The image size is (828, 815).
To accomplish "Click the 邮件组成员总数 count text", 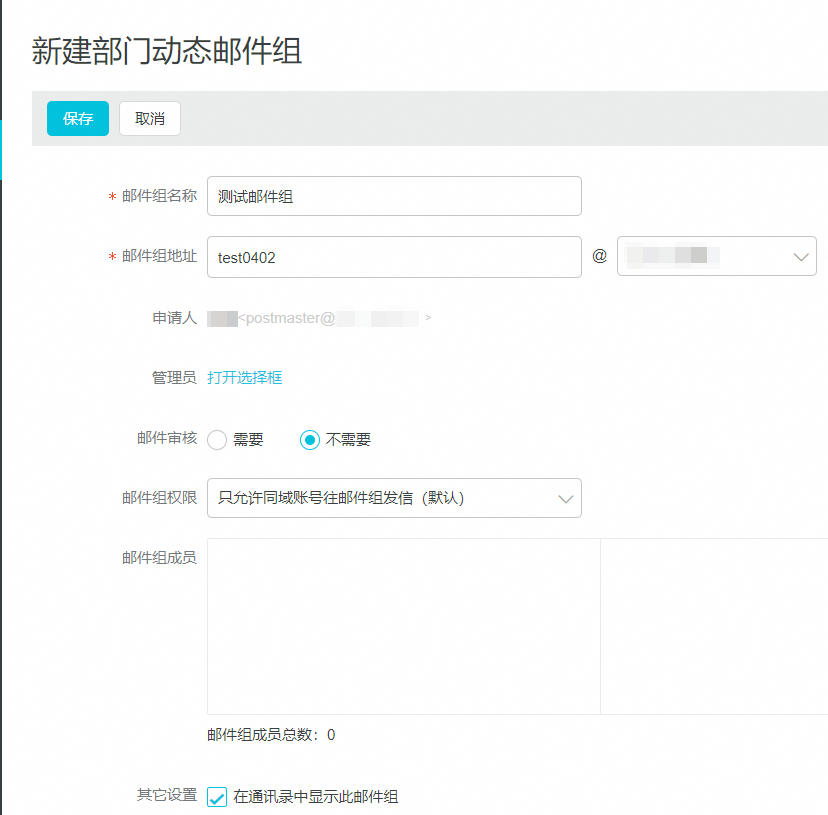I will point(271,735).
